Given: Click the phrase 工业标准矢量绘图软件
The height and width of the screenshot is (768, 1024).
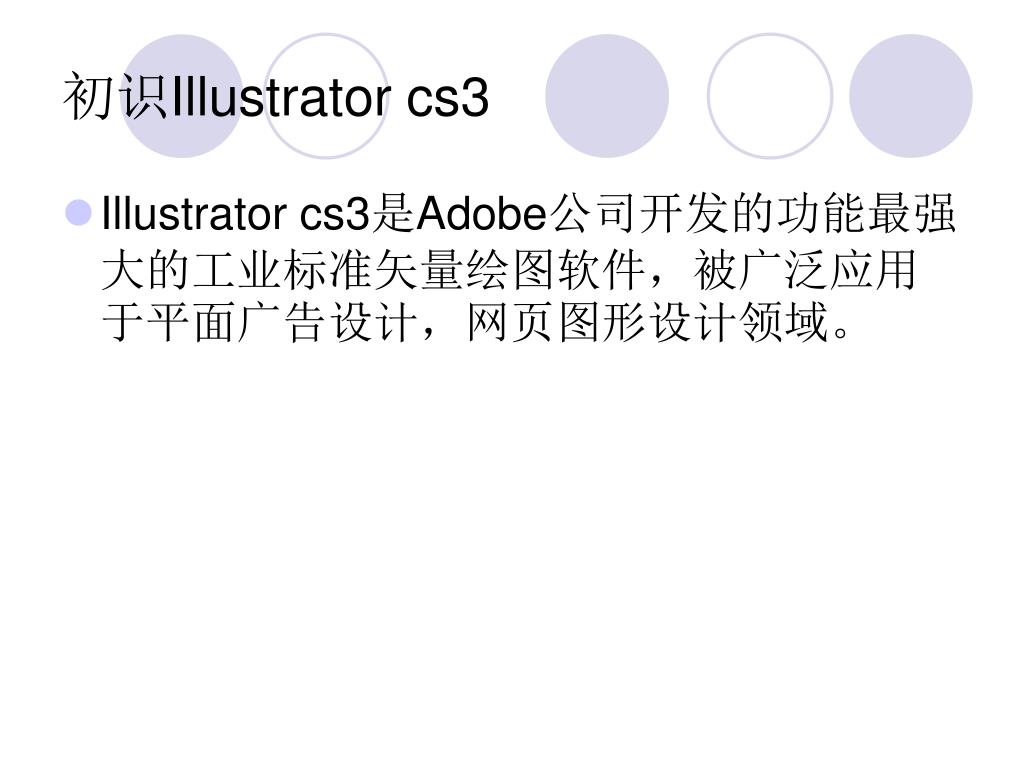Looking at the screenshot, I should (x=419, y=270).
